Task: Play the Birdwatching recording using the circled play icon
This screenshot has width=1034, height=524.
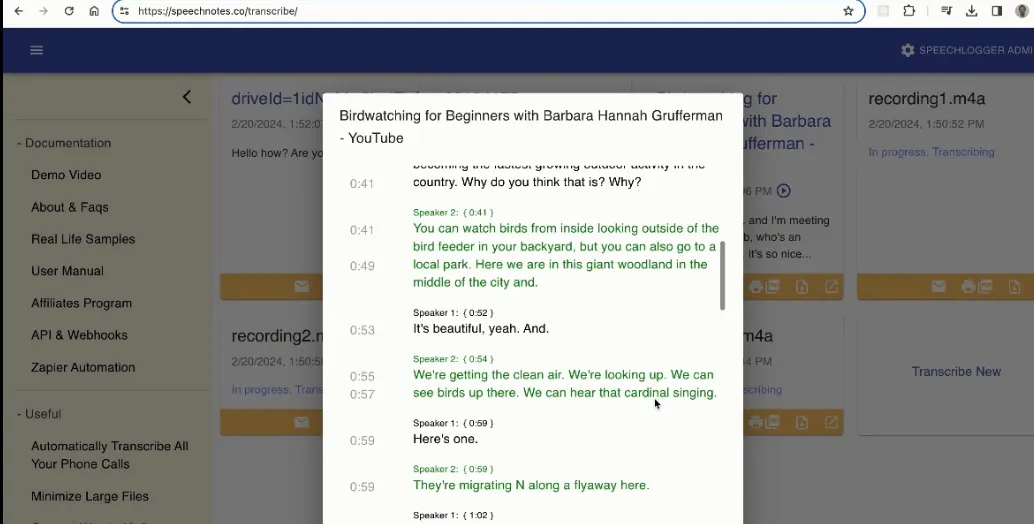Action: pos(783,190)
